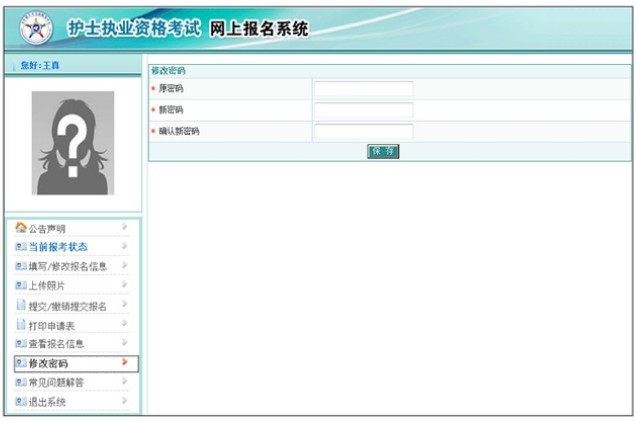Go to 上传照片 in the sidebar
Image resolution: width=636 pixels, height=421 pixels.
click(x=48, y=285)
